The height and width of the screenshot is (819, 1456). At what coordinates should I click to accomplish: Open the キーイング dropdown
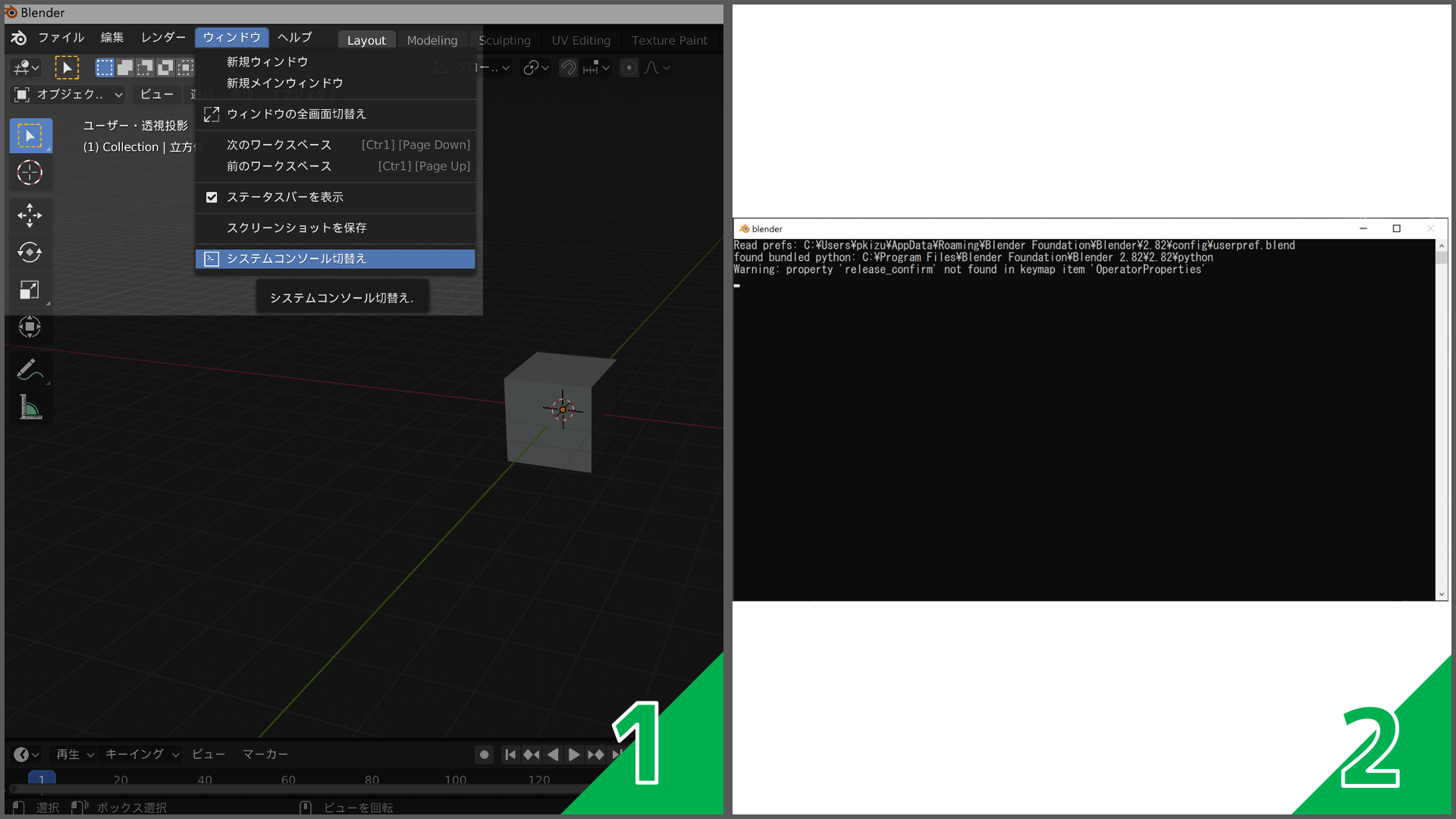pos(142,754)
